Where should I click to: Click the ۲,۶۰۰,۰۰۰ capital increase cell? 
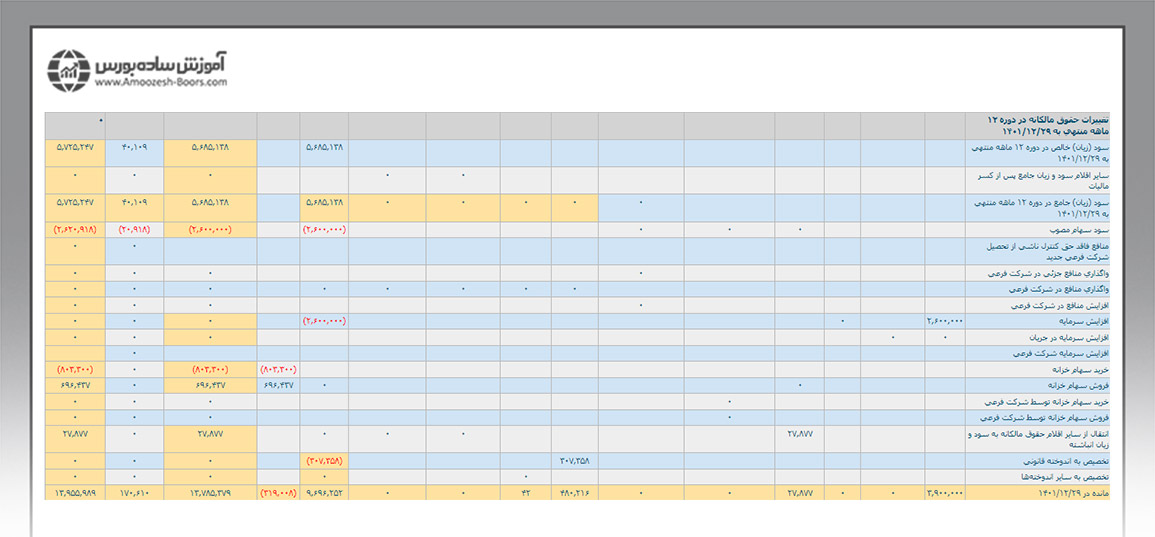click(x=945, y=321)
